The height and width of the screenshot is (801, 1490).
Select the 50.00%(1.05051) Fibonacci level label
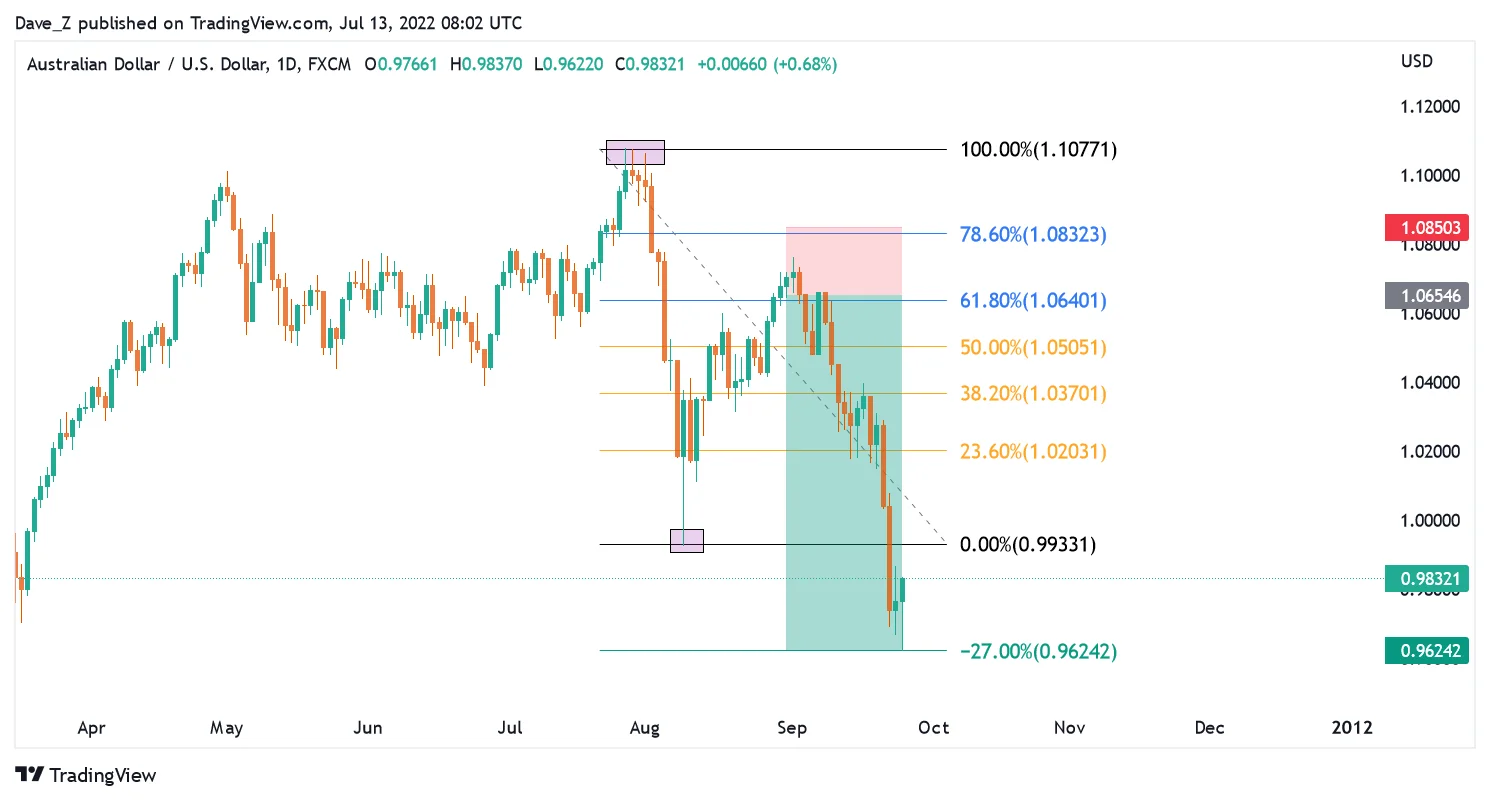(1033, 348)
